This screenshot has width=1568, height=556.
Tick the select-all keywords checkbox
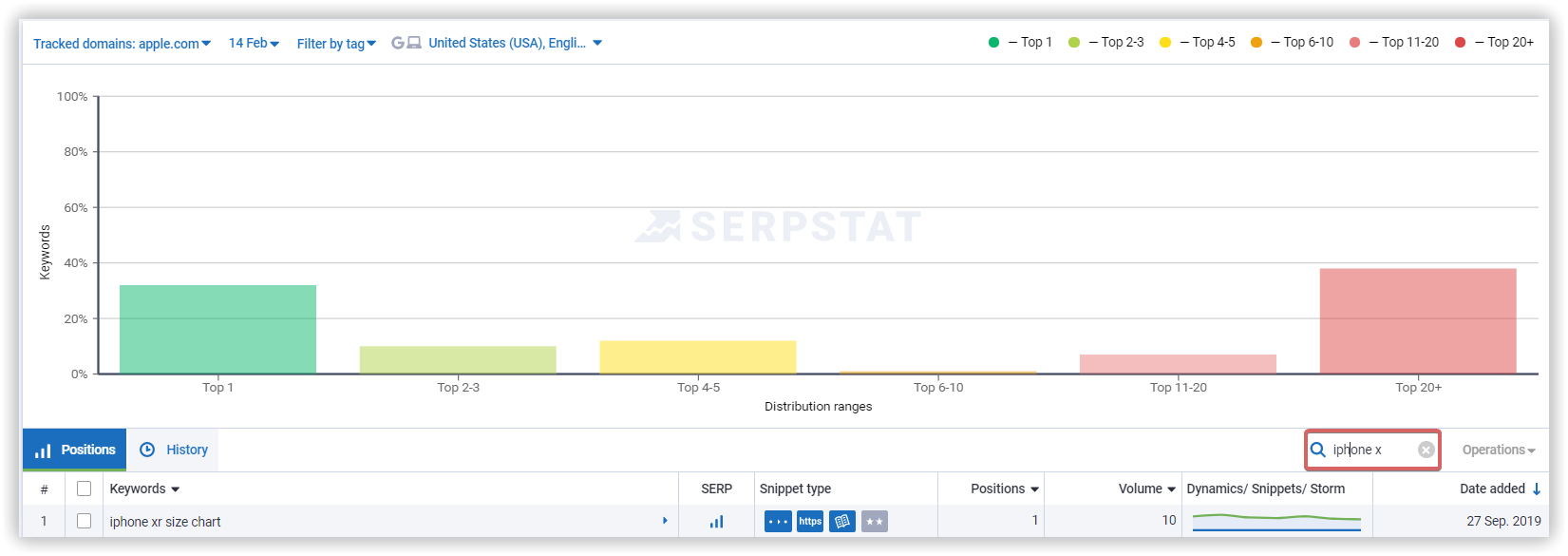pyautogui.click(x=84, y=489)
